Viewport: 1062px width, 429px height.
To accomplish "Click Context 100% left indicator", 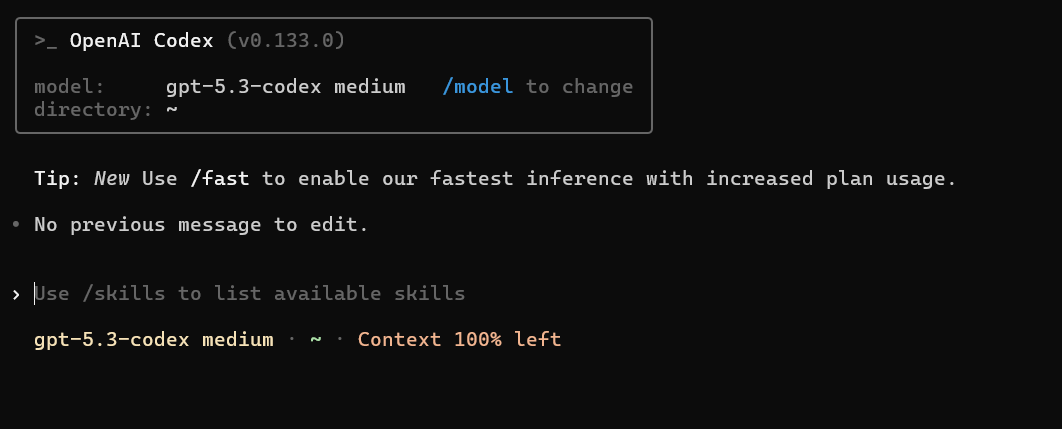I will [459, 339].
